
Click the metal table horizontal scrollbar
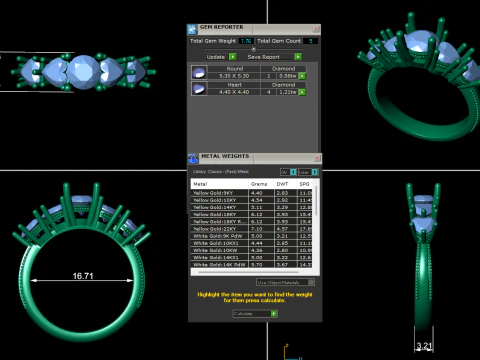248,272
